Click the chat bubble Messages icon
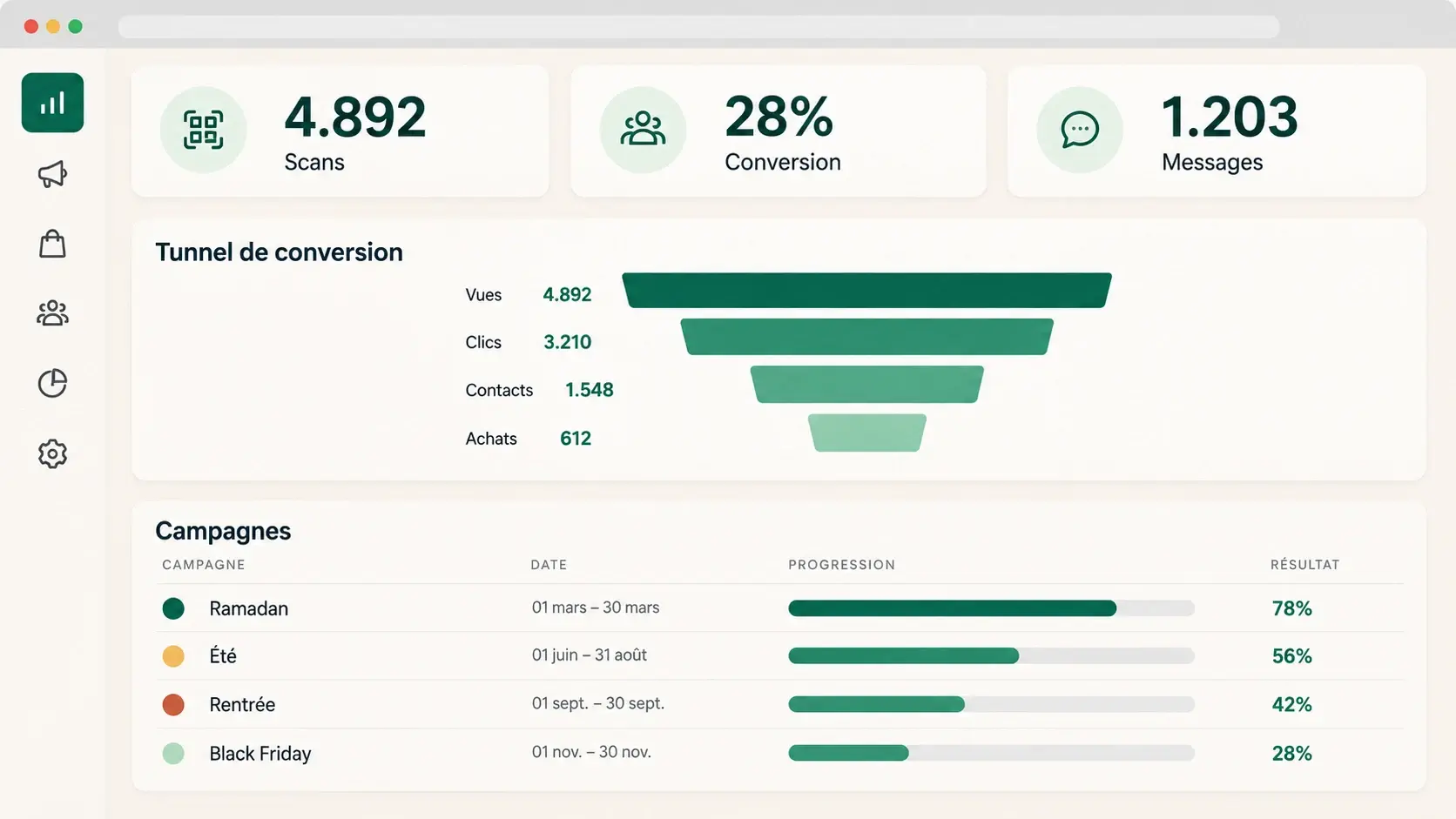The image size is (1456, 819). pyautogui.click(x=1080, y=130)
